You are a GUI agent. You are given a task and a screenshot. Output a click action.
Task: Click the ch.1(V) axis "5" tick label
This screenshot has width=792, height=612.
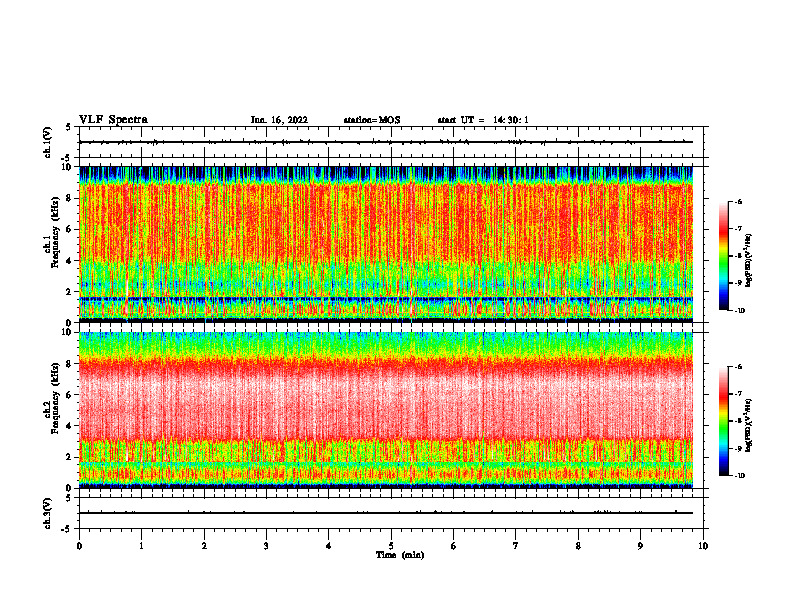69,127
